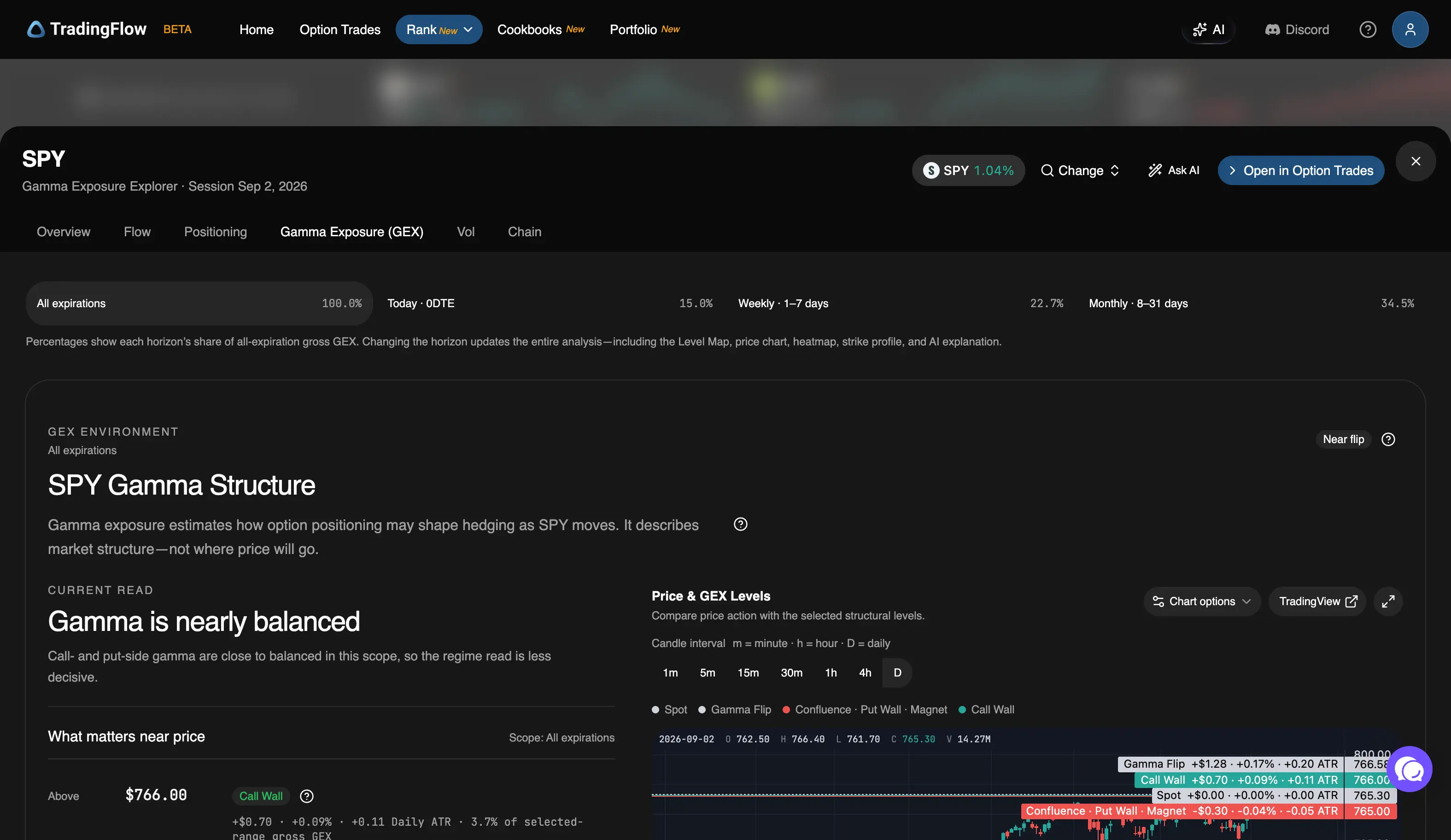Close the SPY explorer panel
The image size is (1451, 840).
(x=1415, y=161)
